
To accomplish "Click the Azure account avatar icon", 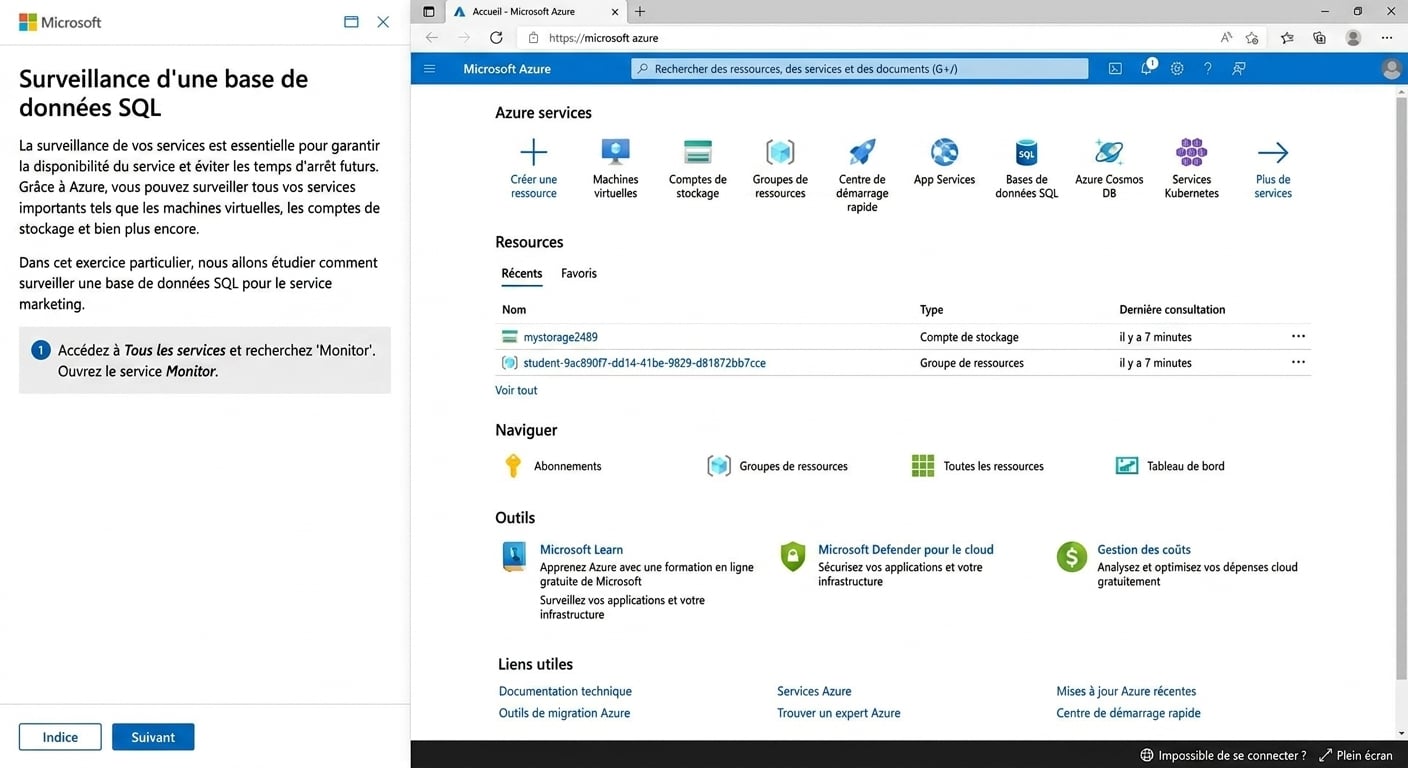I will coord(1391,69).
